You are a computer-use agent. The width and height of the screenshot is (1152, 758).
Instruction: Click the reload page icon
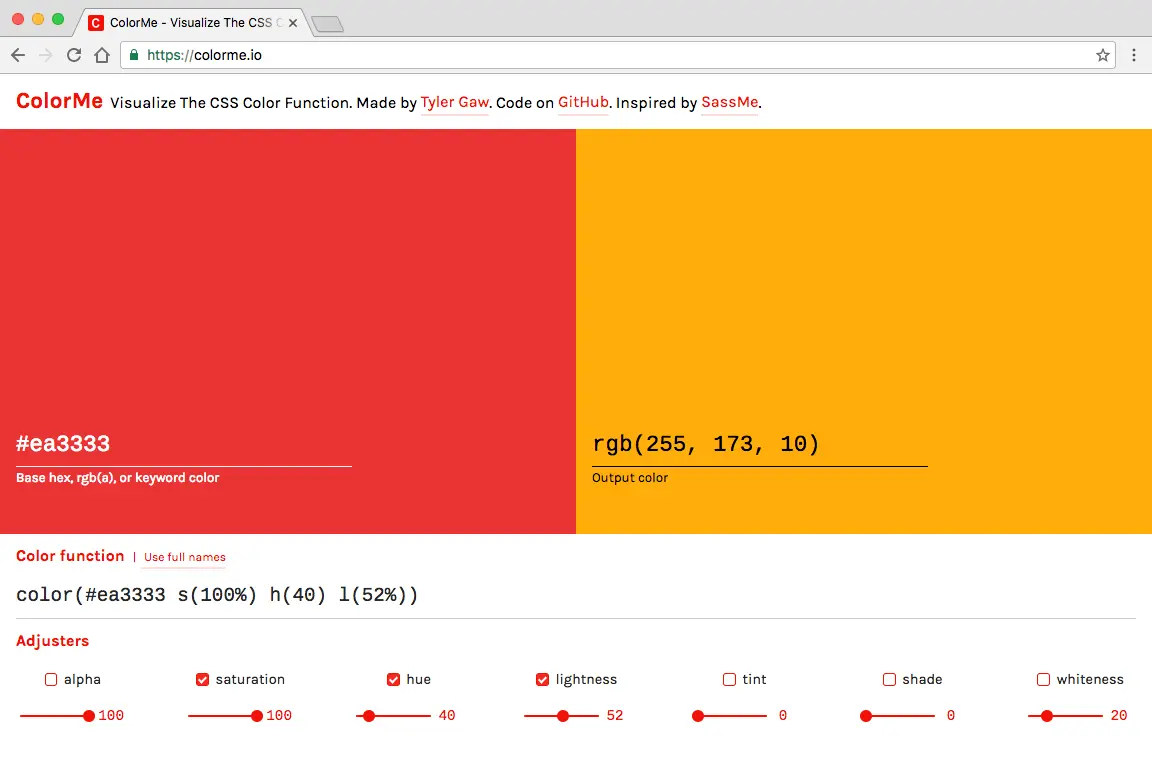73,55
